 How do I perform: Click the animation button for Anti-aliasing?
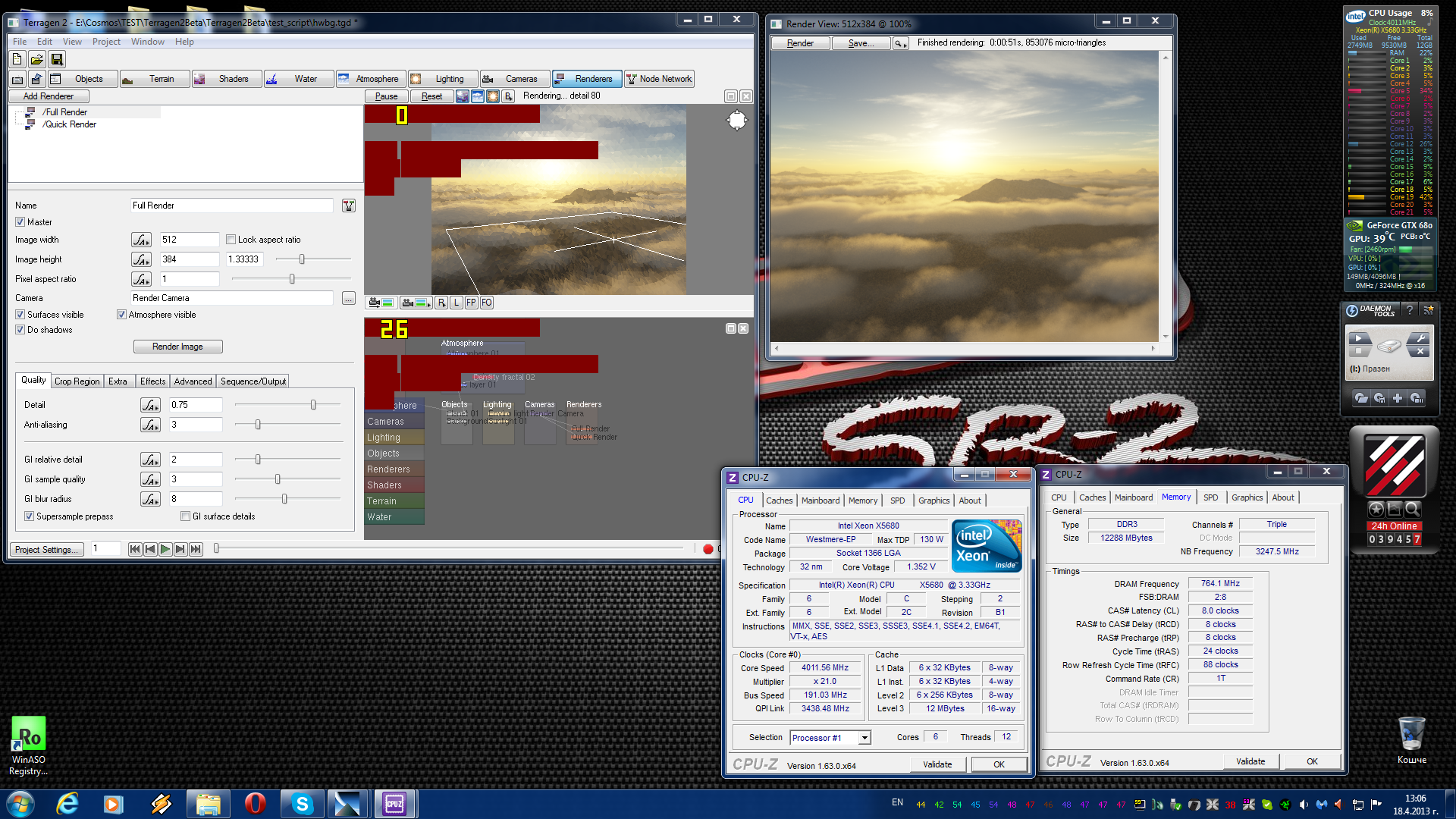click(x=150, y=425)
